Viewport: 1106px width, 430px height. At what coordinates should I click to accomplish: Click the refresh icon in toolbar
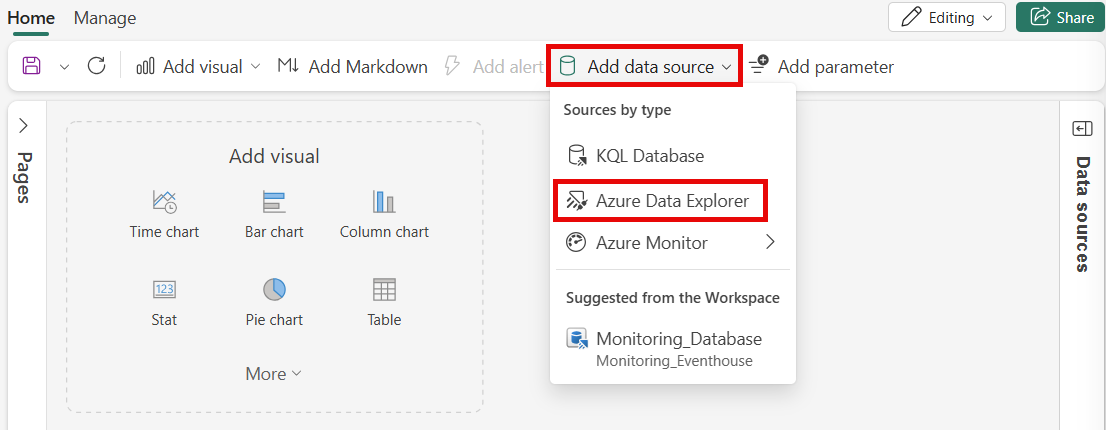[x=96, y=66]
